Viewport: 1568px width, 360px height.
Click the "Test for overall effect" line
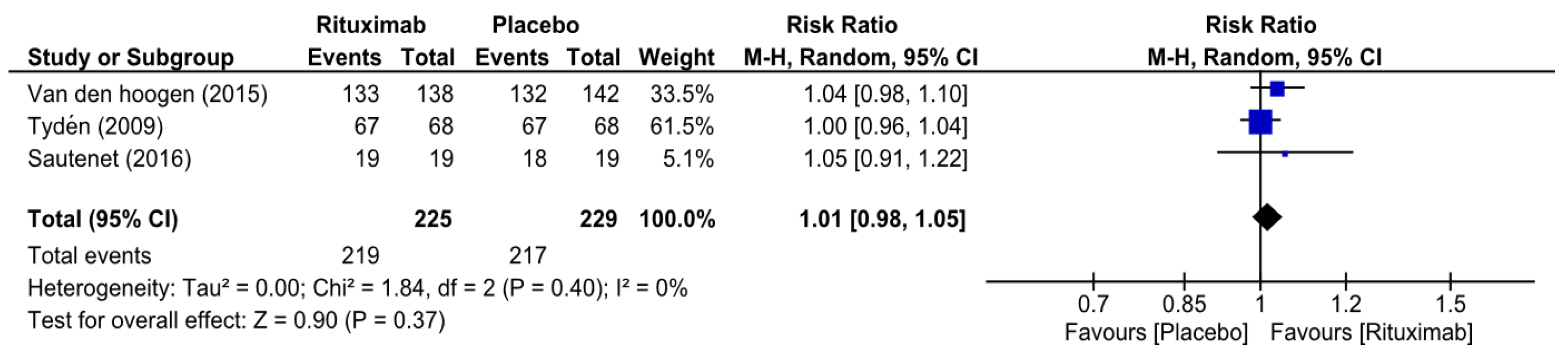(236, 320)
